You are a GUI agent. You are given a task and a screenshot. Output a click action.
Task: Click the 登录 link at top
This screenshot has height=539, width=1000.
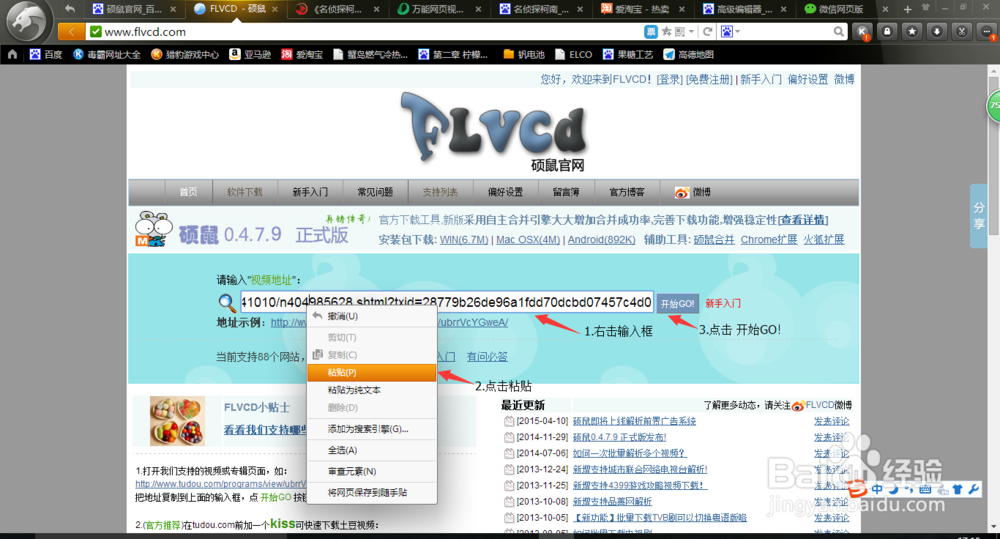(x=670, y=79)
